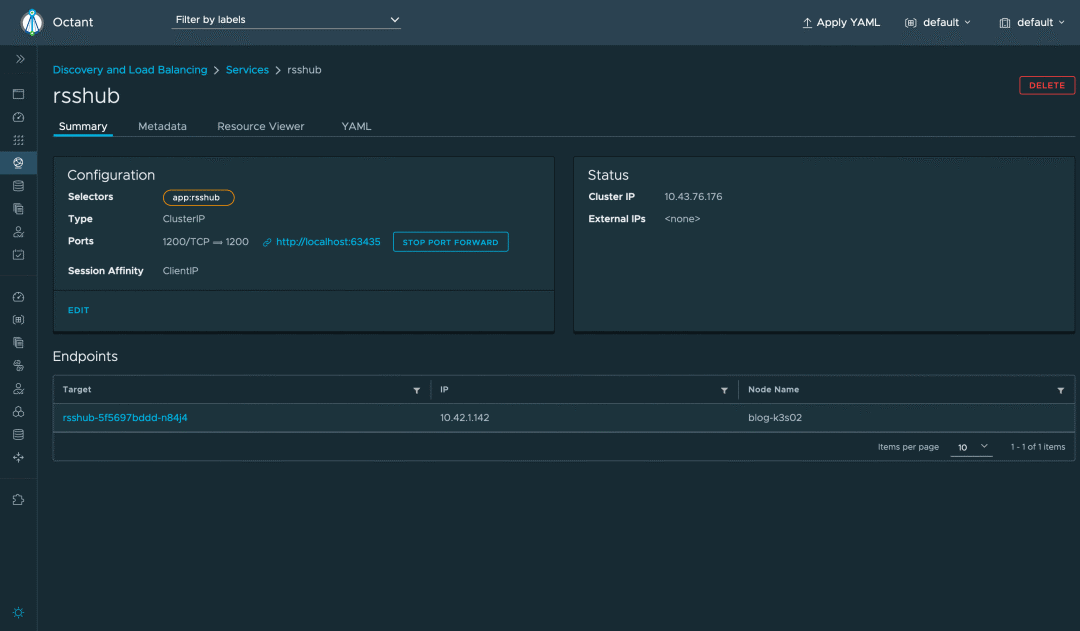
Task: Open Namespace Overview gauge icon in upper sidebar group
Action: click(19, 117)
